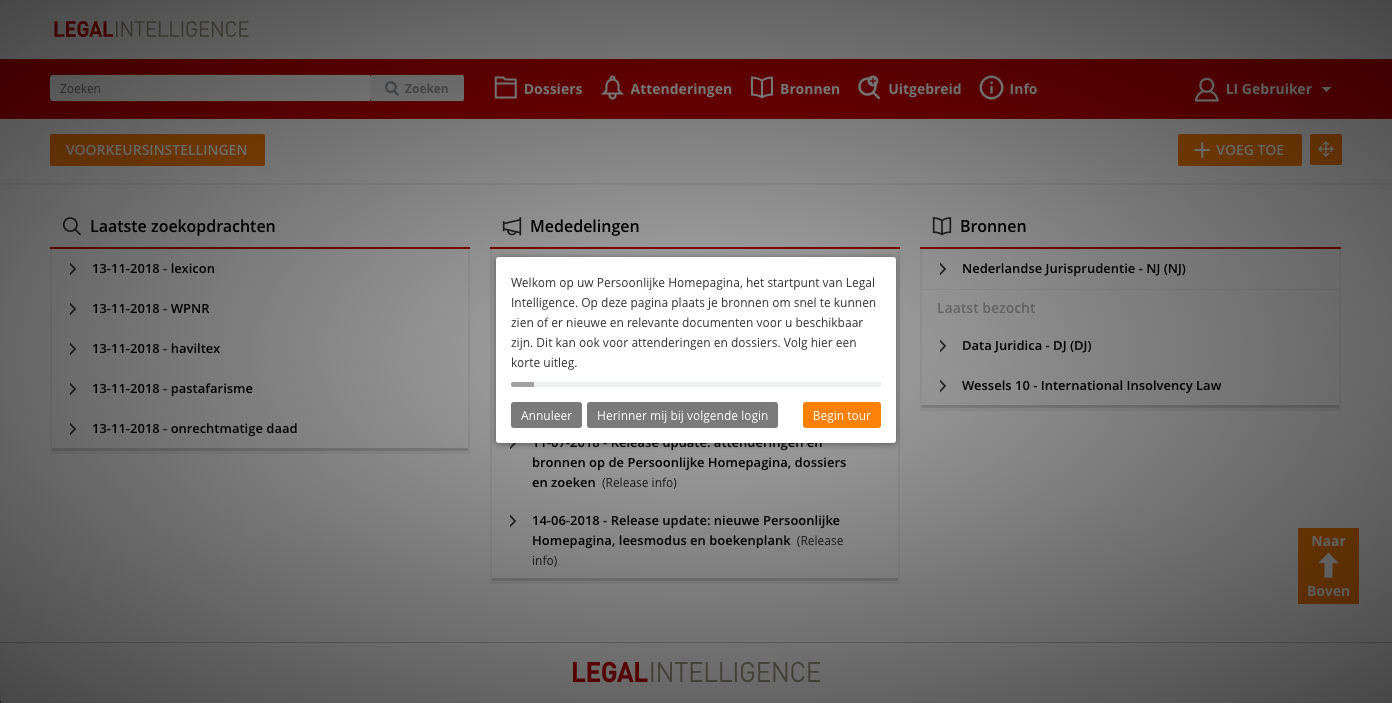
Task: Open the LI Gebruiker dropdown arrow
Action: coord(1326,89)
